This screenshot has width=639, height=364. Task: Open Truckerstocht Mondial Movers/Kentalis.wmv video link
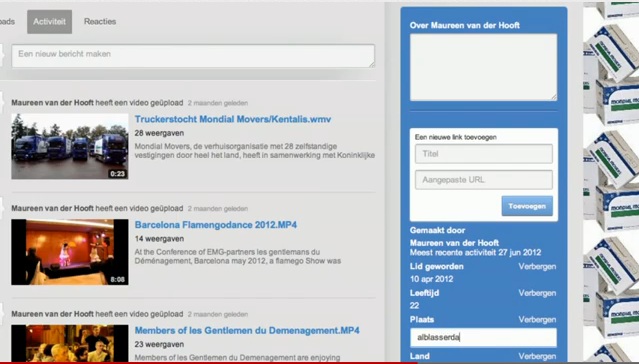[233, 119]
